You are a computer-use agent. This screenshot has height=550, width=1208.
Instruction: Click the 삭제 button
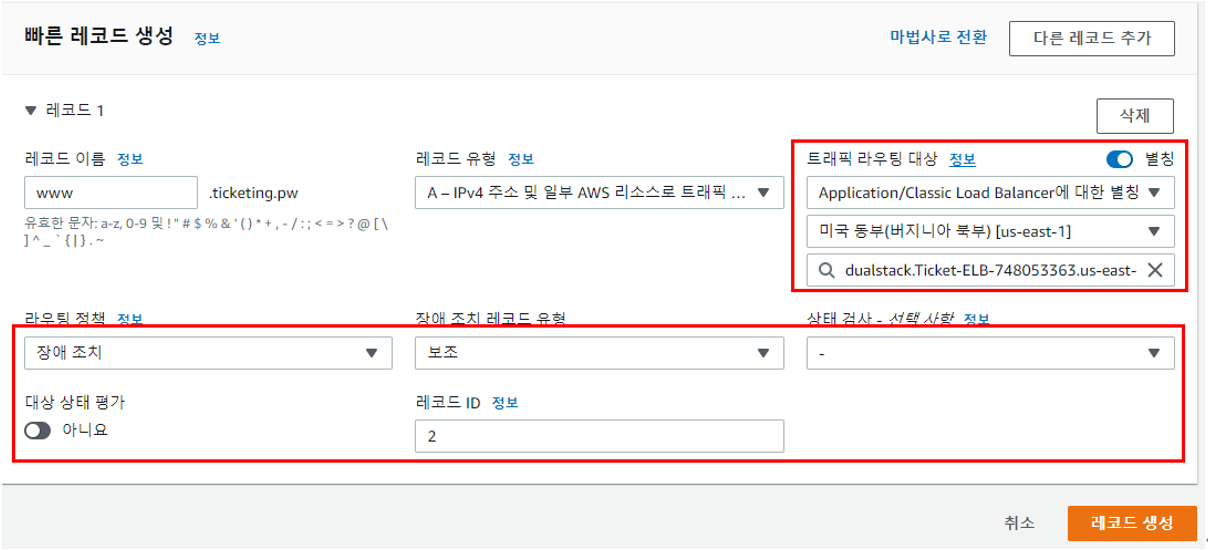click(1135, 115)
